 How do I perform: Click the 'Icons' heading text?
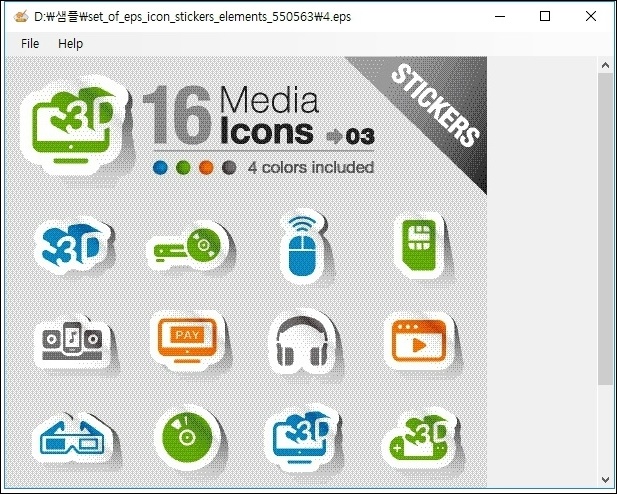[267, 131]
